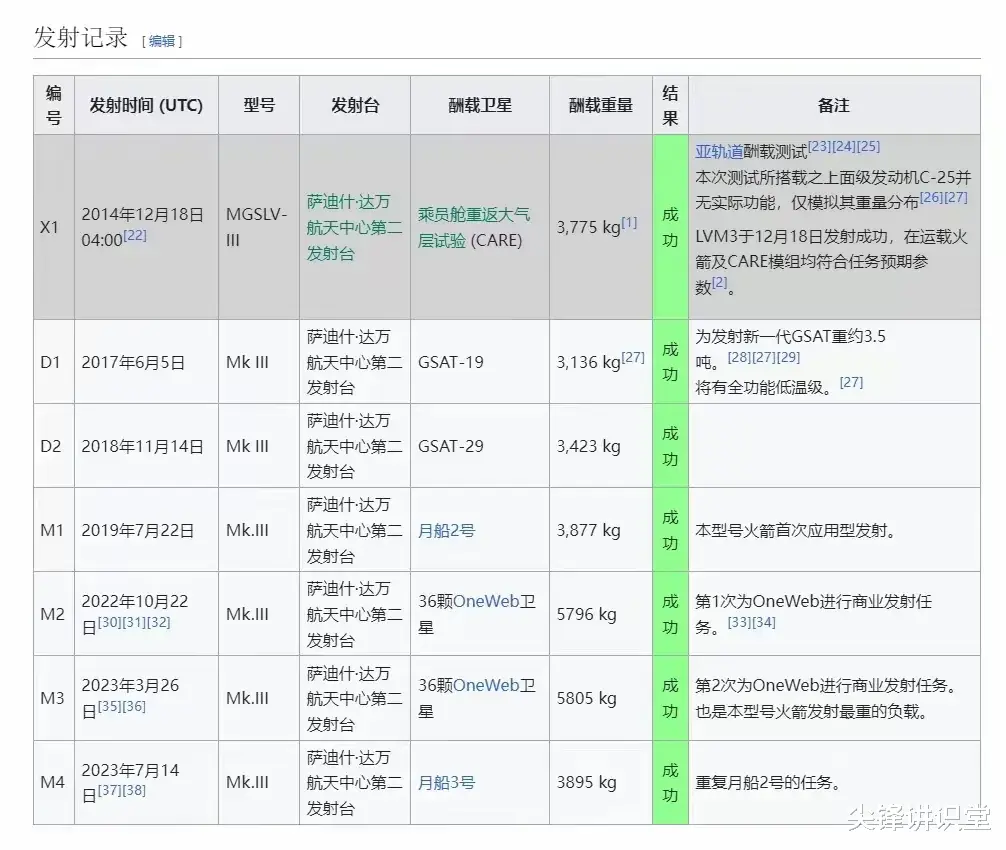Select the M3 row number cell
This screenshot has width=1006, height=850.
point(54,698)
